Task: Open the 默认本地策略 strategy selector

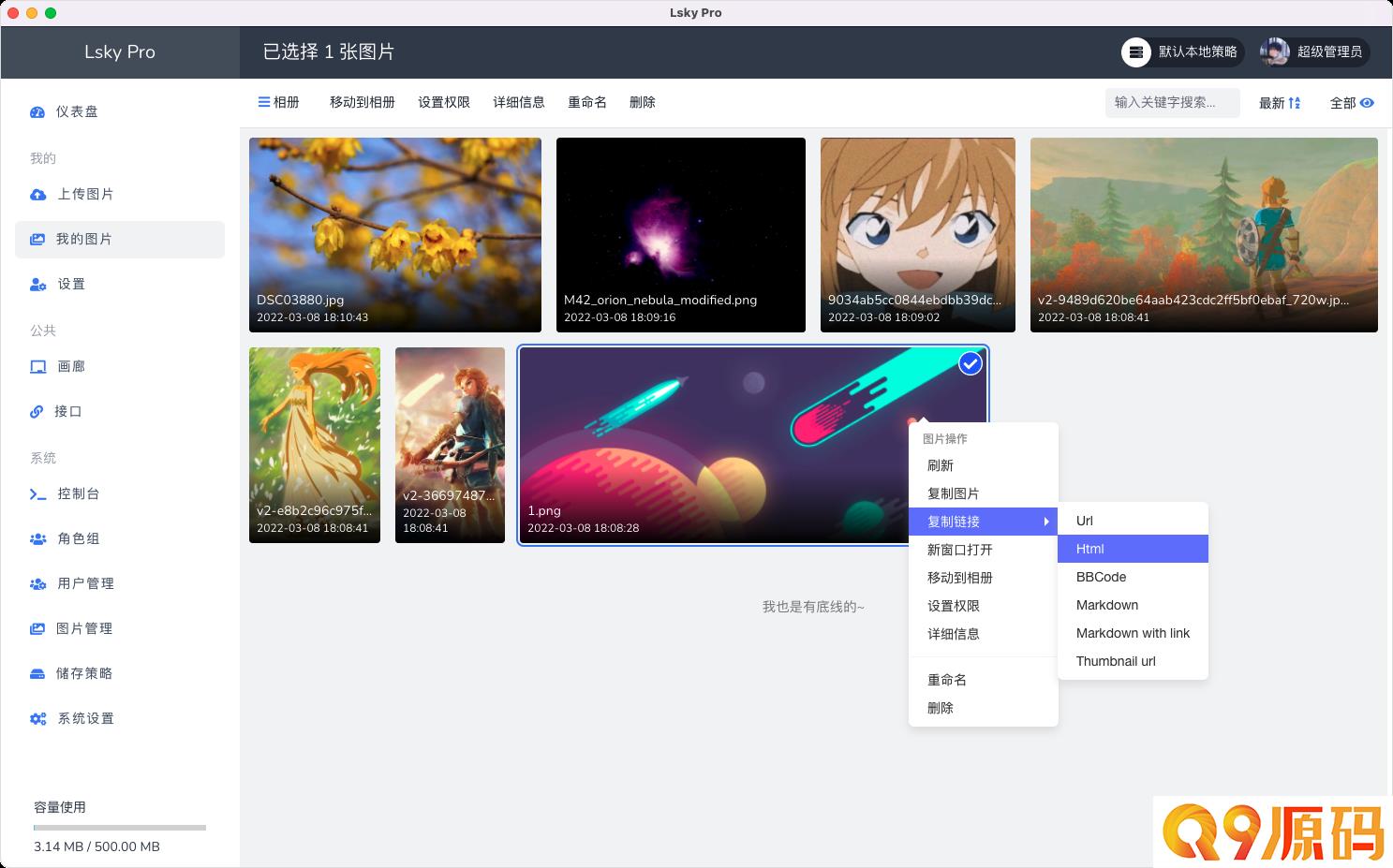Action: (1182, 51)
